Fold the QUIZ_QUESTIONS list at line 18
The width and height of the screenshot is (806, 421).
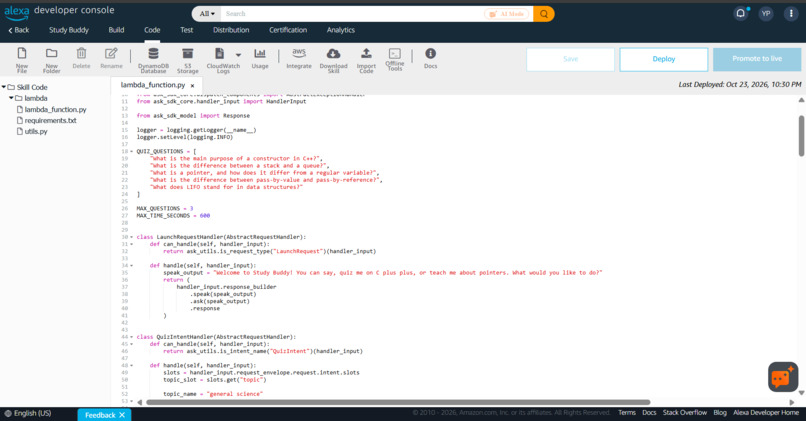[x=132, y=152]
